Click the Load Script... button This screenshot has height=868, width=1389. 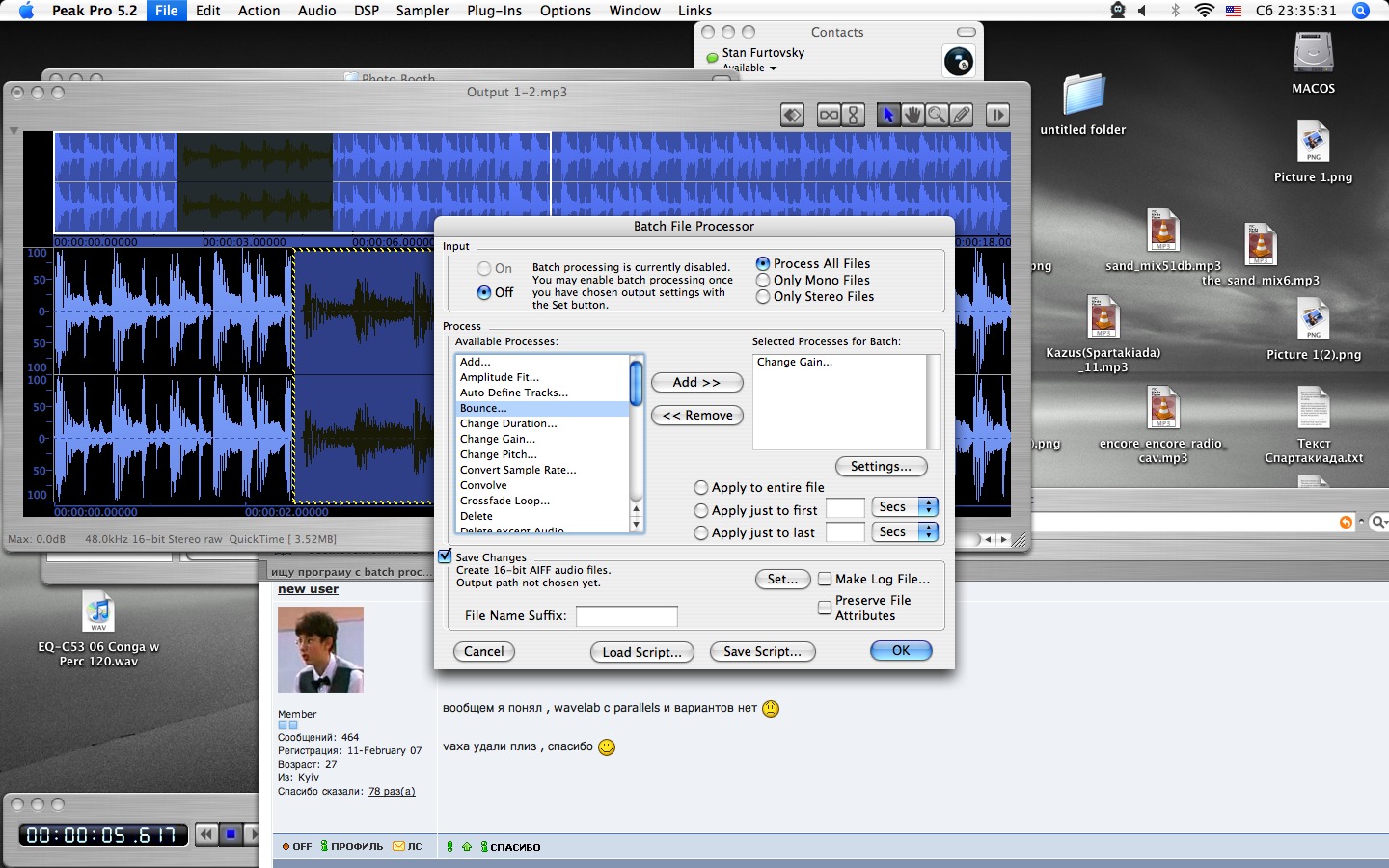coord(641,652)
